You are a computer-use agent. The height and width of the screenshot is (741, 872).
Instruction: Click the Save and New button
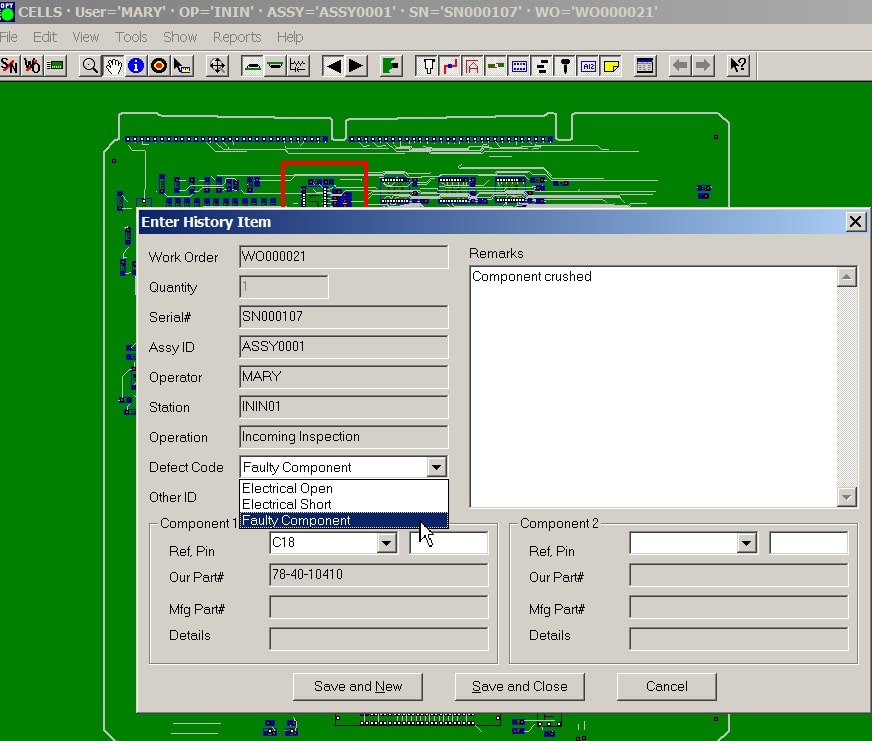(358, 686)
